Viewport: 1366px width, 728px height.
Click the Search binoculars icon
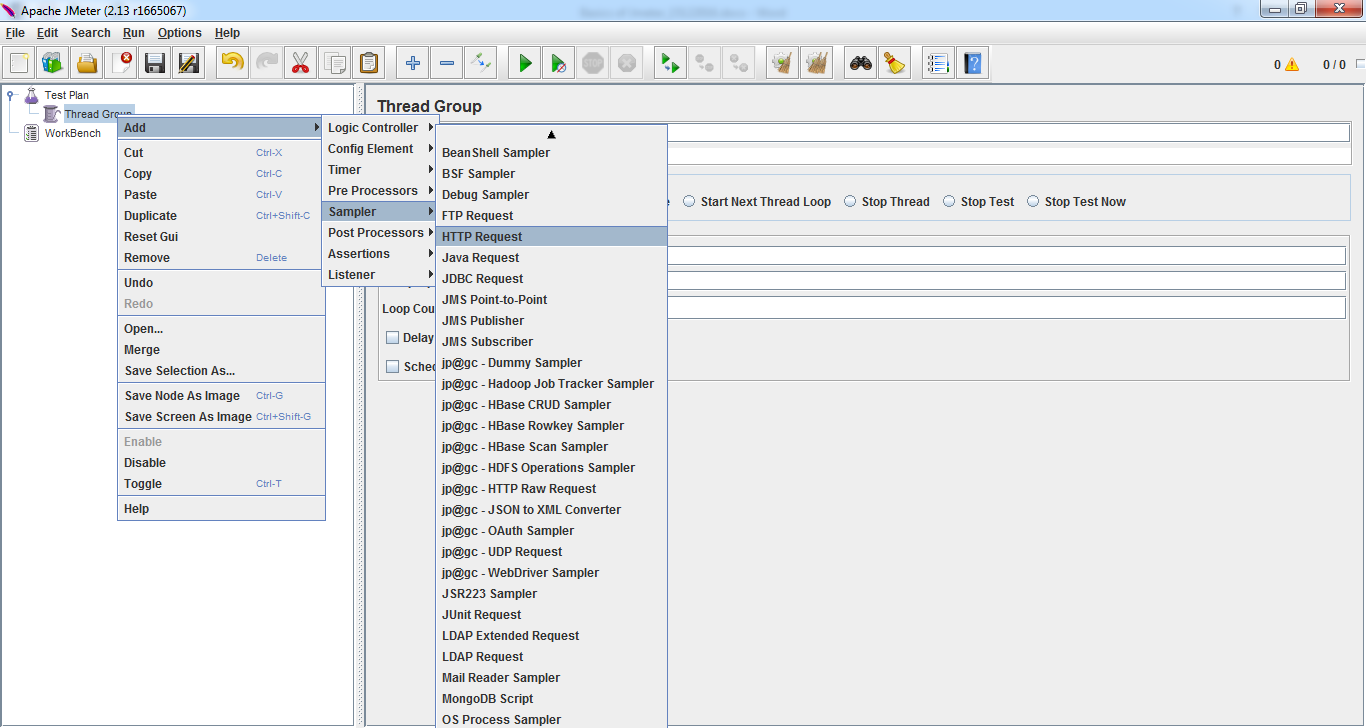click(860, 63)
